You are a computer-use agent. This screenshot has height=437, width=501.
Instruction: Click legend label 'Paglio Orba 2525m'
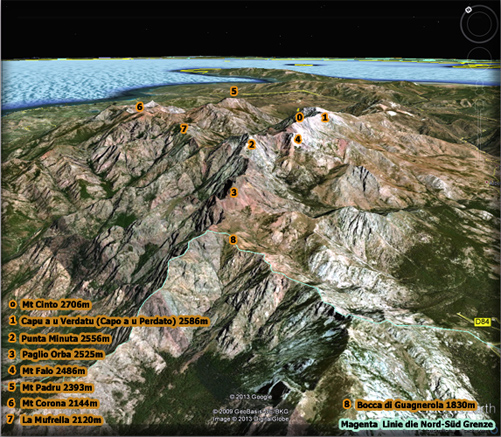click(x=63, y=354)
